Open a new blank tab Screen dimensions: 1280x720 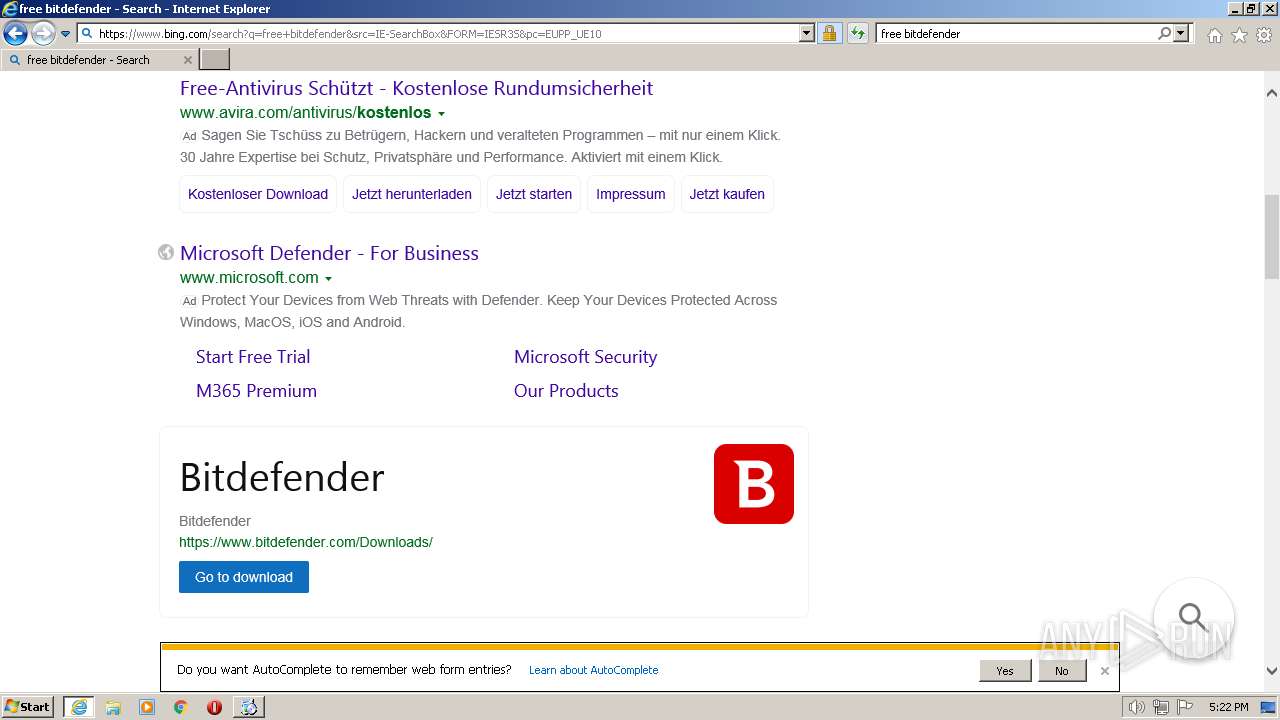215,60
